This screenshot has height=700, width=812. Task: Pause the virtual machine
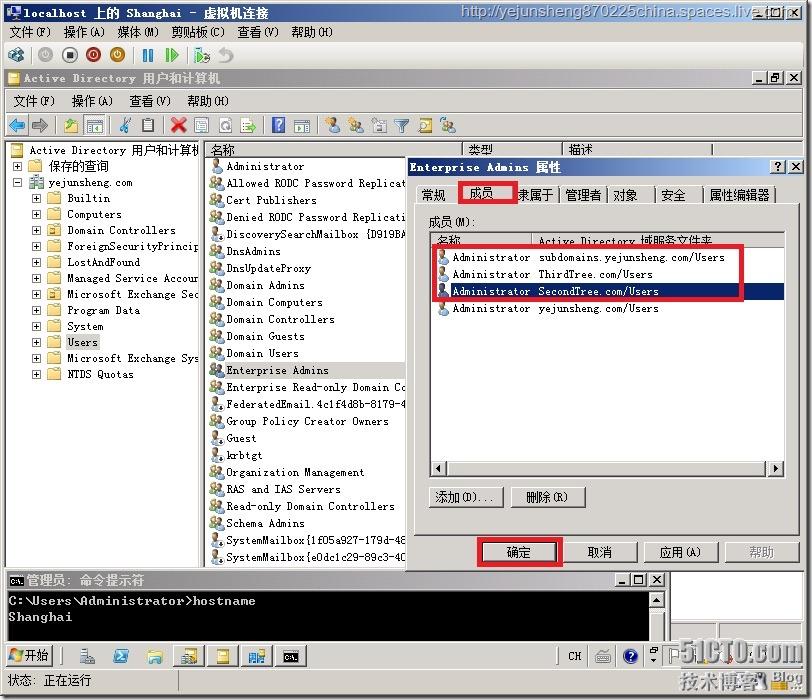148,55
